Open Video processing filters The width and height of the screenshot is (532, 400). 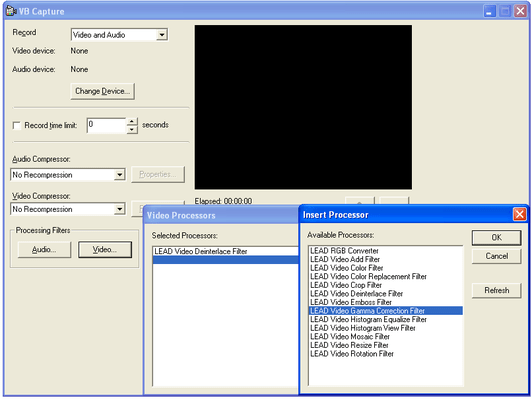coord(105,250)
